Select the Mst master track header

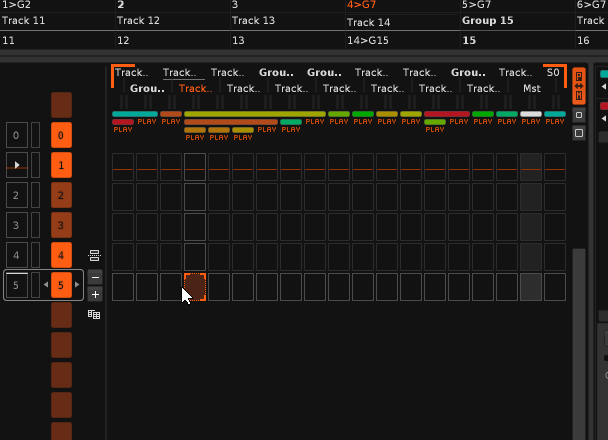531,89
